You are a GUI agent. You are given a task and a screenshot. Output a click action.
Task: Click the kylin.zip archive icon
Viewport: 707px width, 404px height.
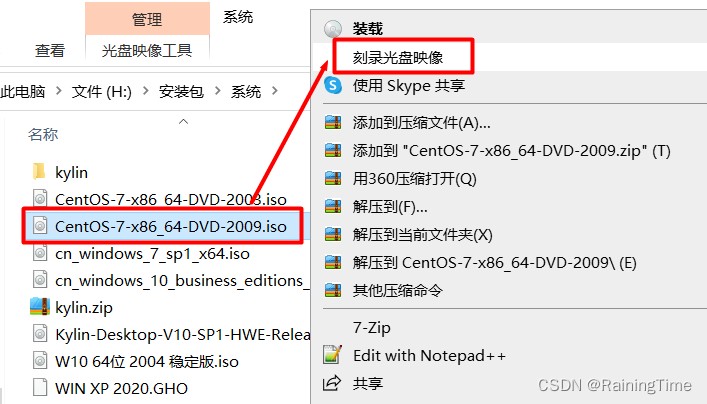40,307
